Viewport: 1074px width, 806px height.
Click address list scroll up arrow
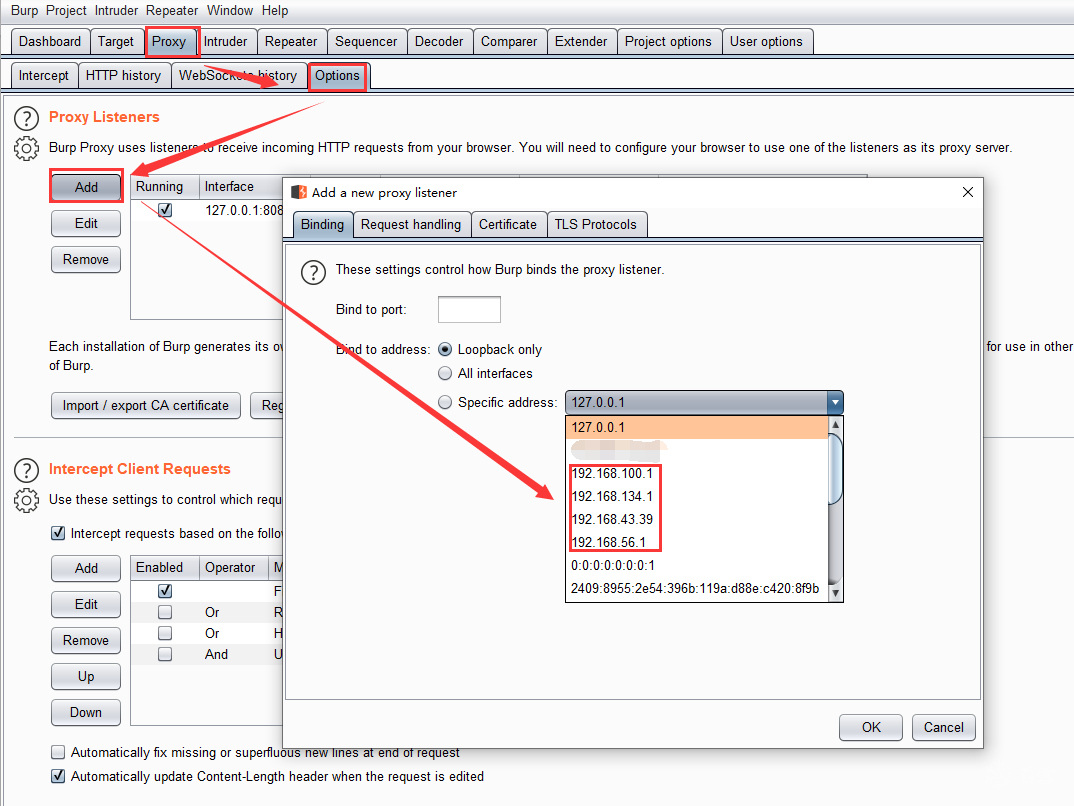[x=835, y=425]
